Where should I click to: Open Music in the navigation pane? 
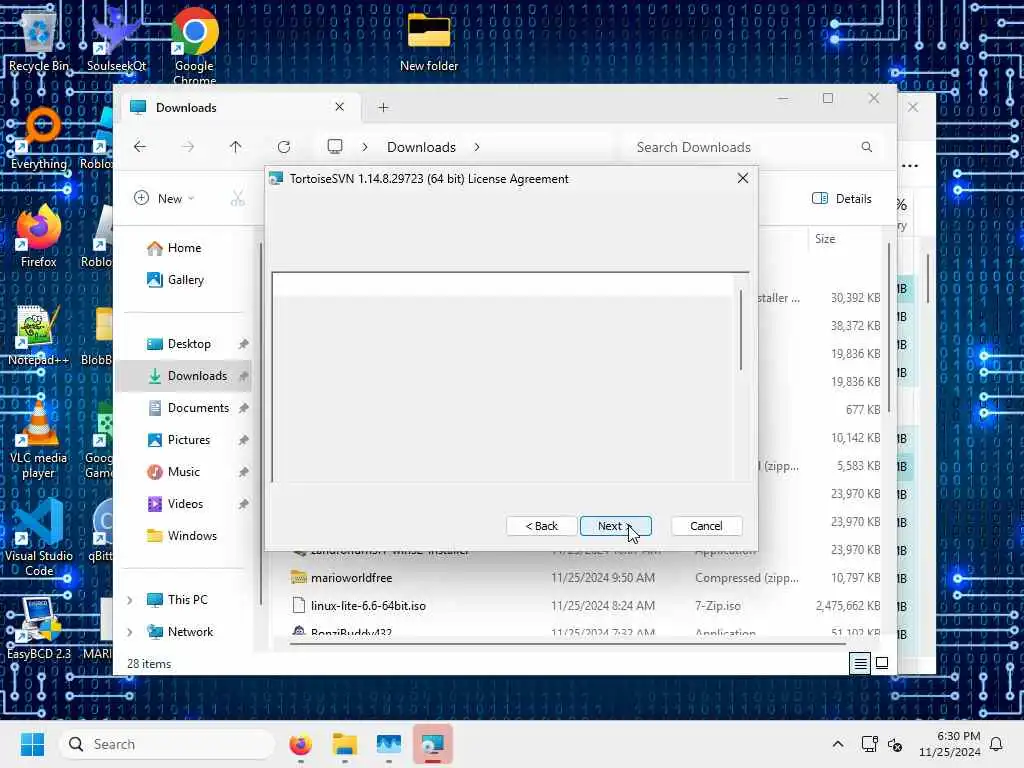coord(184,472)
